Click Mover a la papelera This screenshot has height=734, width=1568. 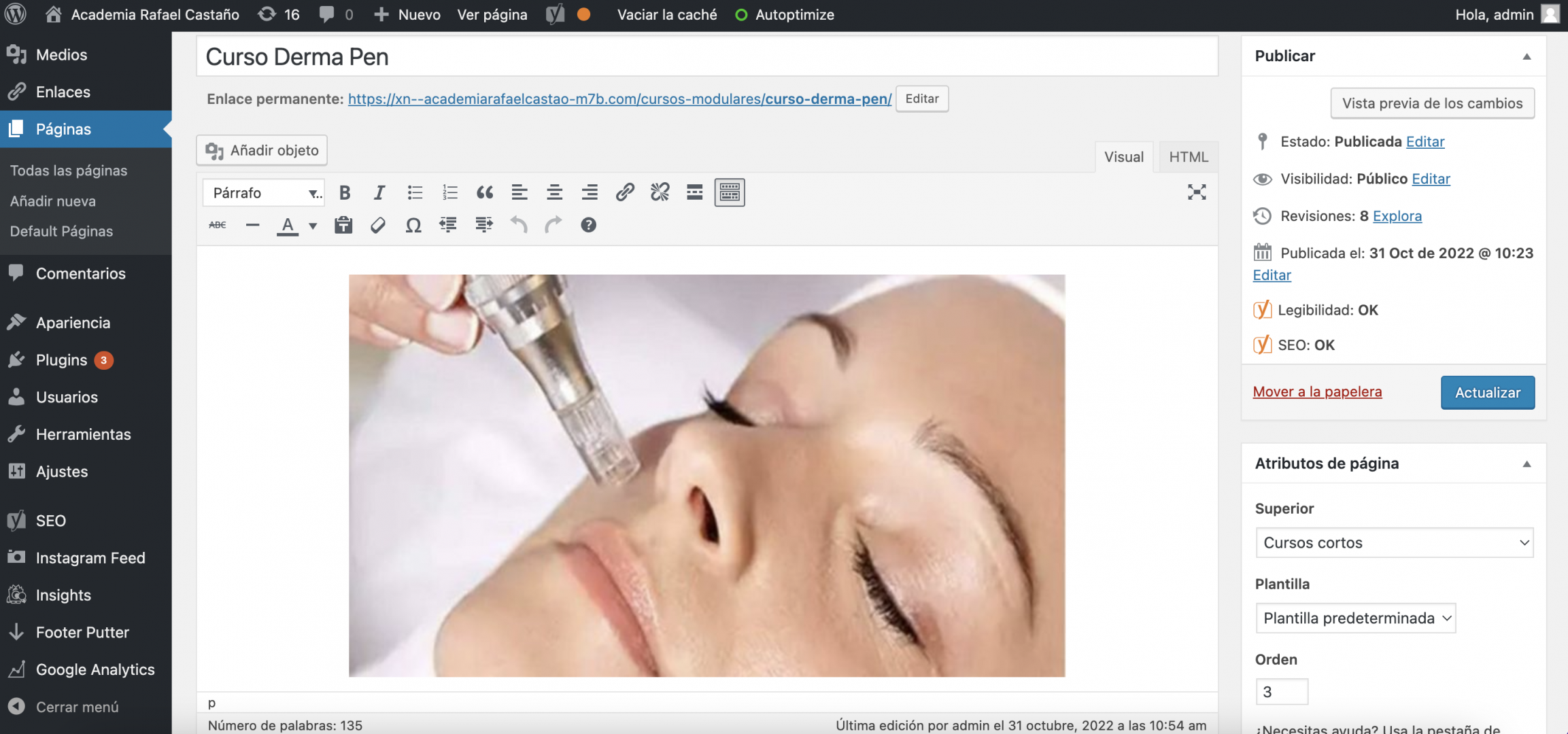click(1317, 392)
